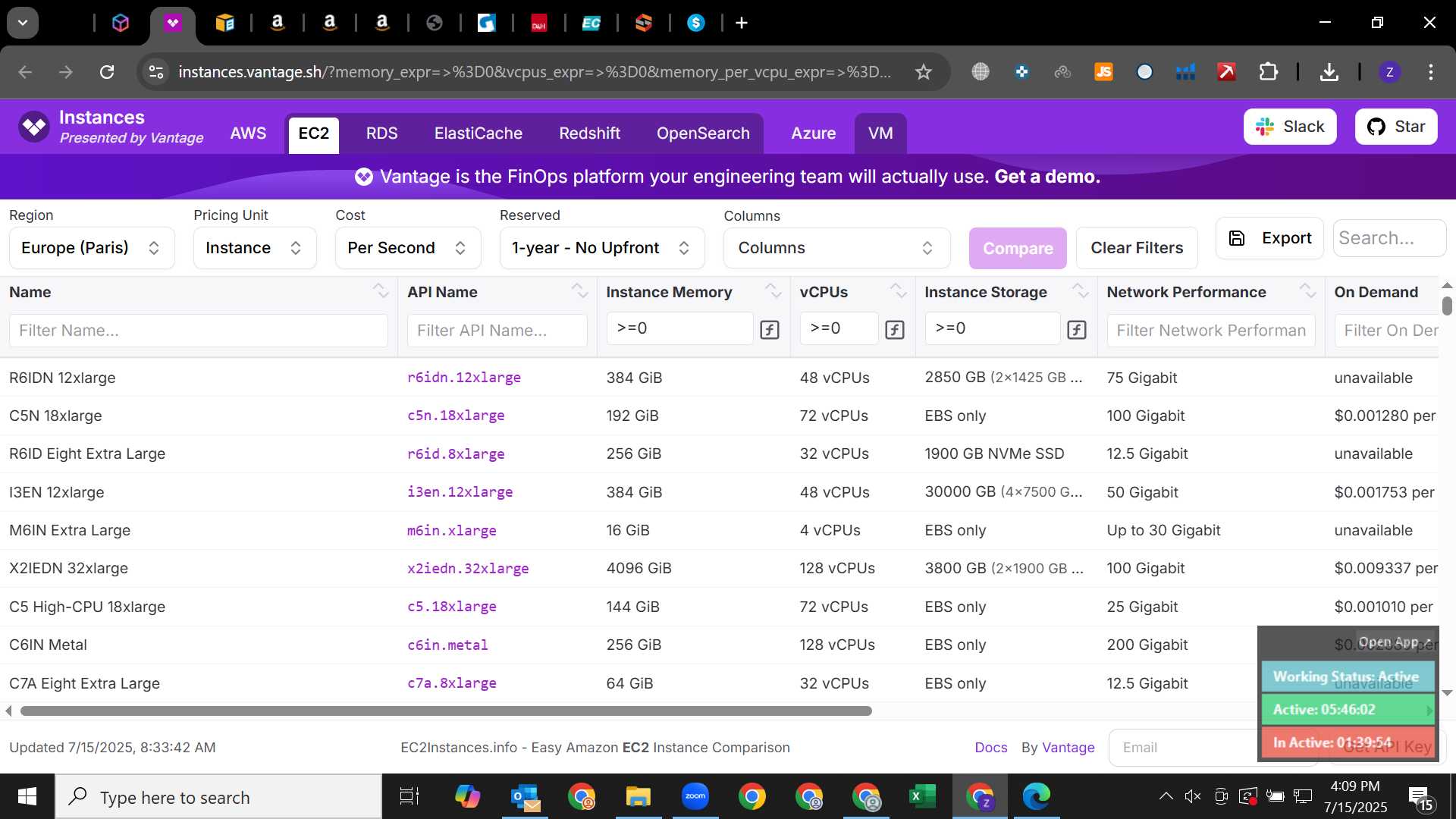Select the EC2 tab
This screenshot has height=819, width=1456.
tap(313, 133)
